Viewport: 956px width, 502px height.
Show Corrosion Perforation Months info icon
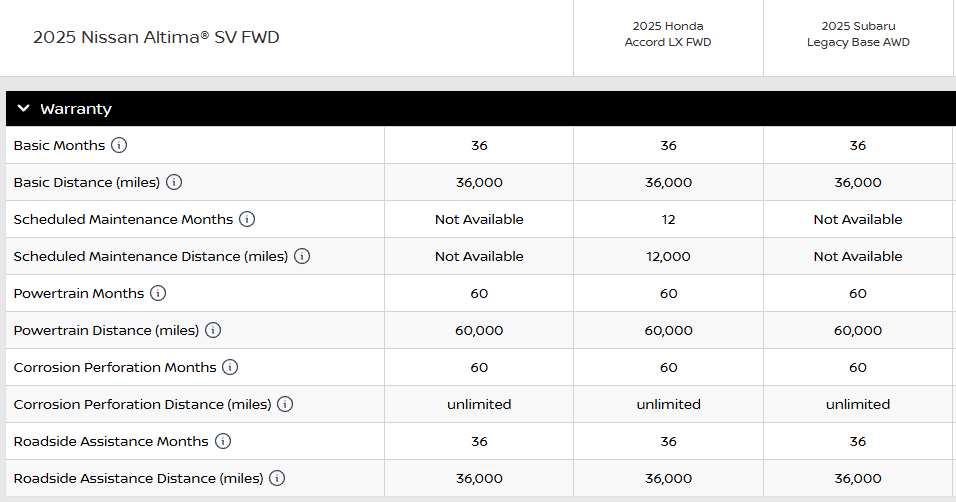click(x=230, y=367)
